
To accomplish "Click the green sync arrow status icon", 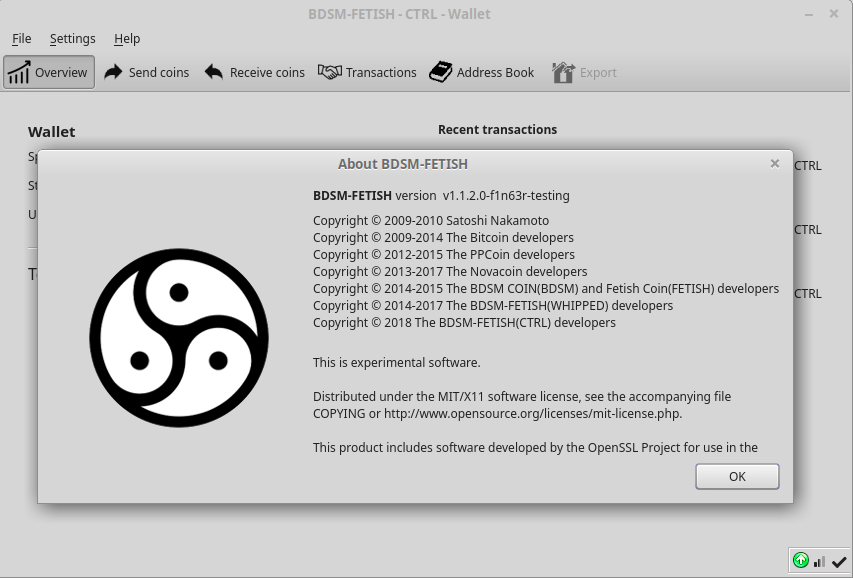I will [800, 560].
